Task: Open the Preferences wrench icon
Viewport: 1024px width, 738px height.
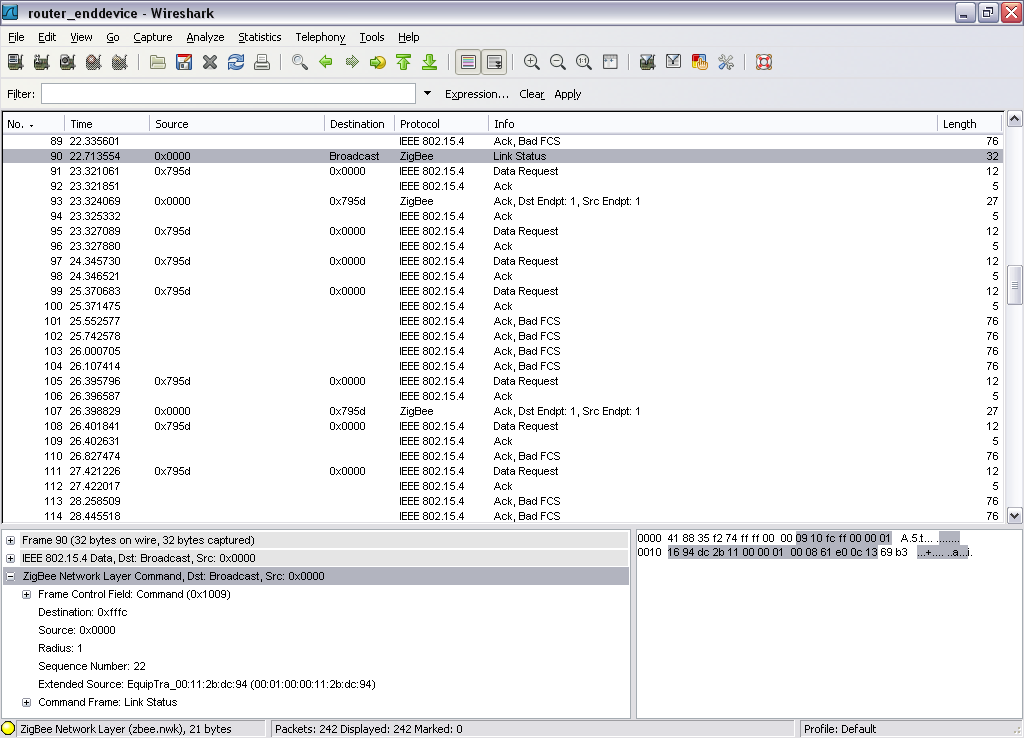Action: click(x=727, y=61)
